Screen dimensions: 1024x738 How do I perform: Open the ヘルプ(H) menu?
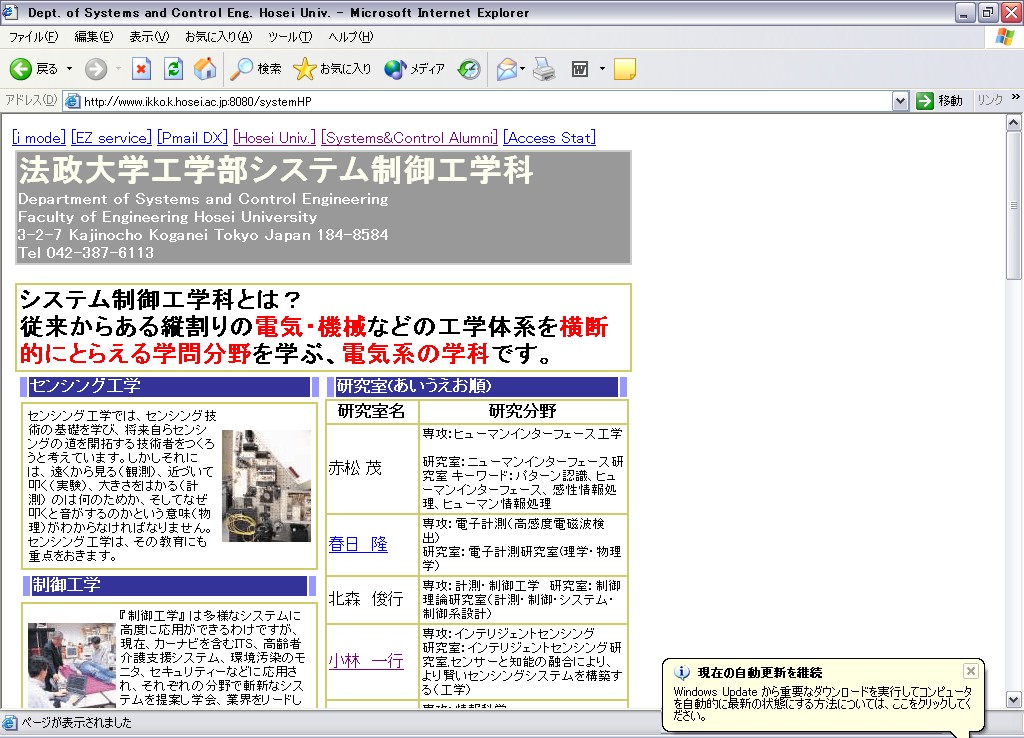click(351, 37)
